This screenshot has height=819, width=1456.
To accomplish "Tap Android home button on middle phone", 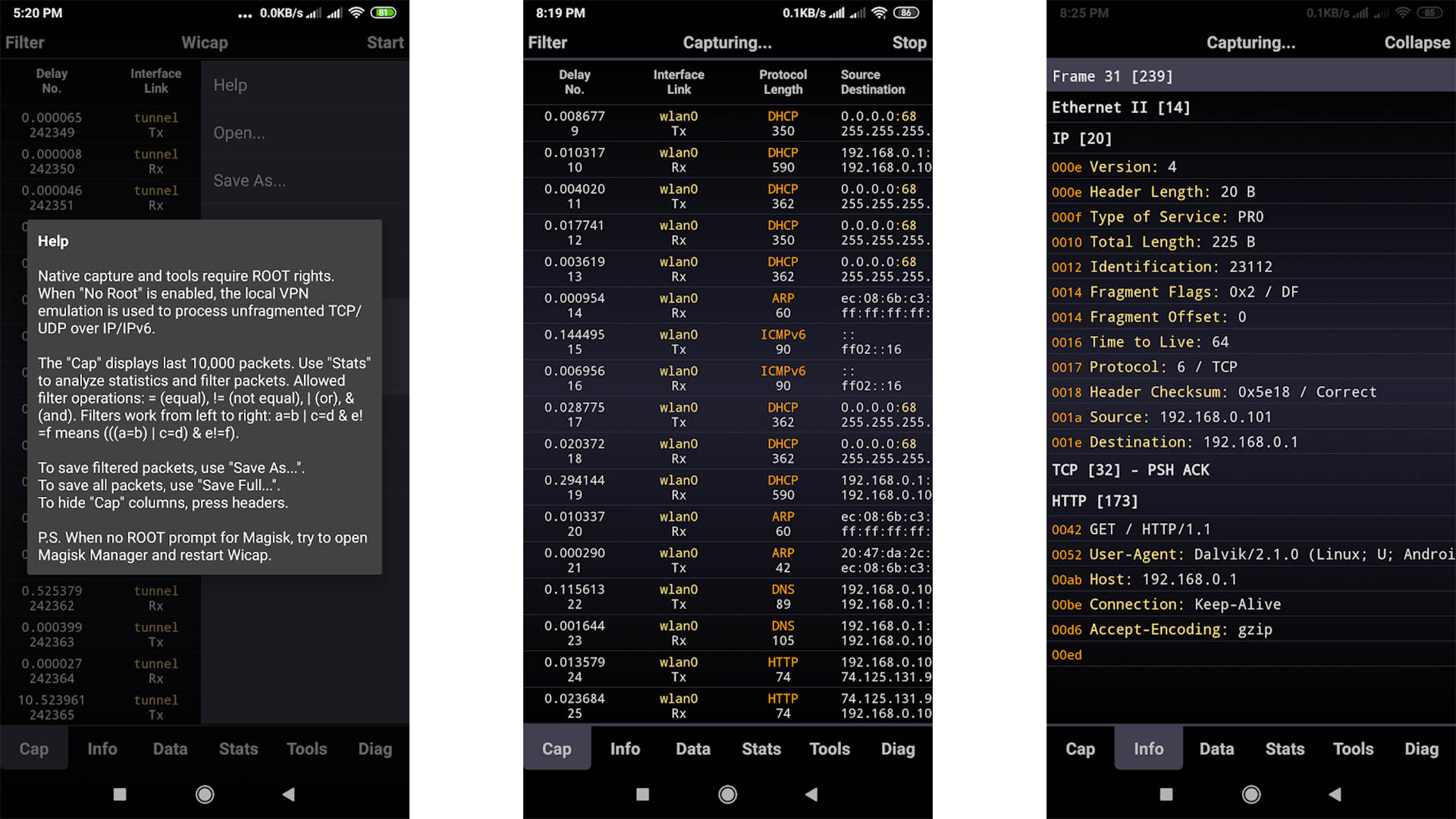I will click(727, 794).
